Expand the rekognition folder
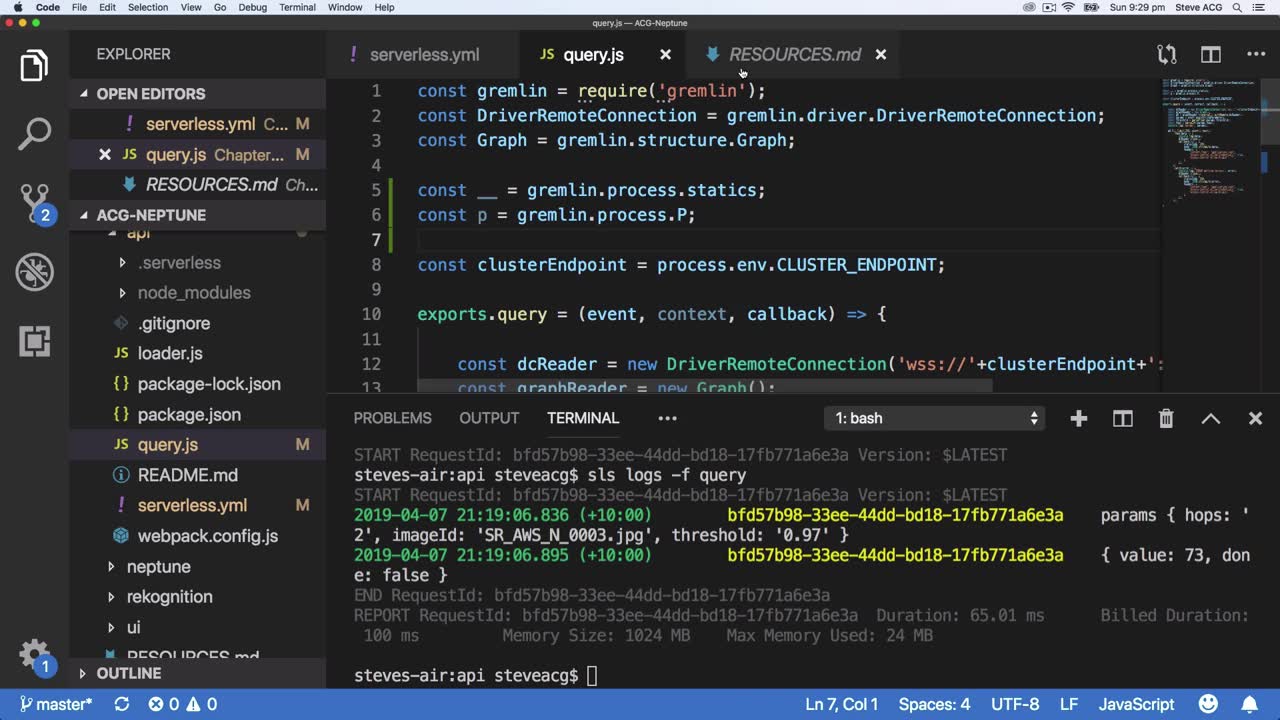The width and height of the screenshot is (1280, 720). (x=169, y=597)
